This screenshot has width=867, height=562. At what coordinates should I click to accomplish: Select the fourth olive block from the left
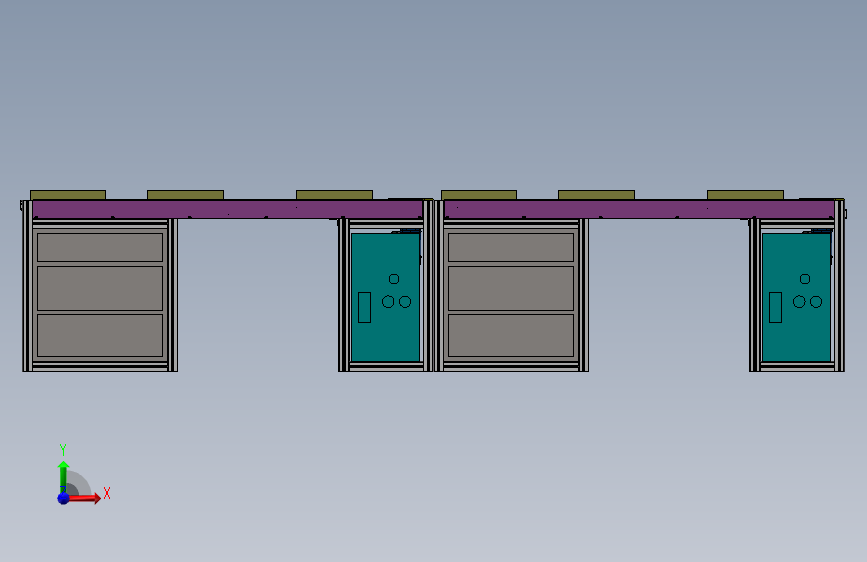pyautogui.click(x=479, y=195)
